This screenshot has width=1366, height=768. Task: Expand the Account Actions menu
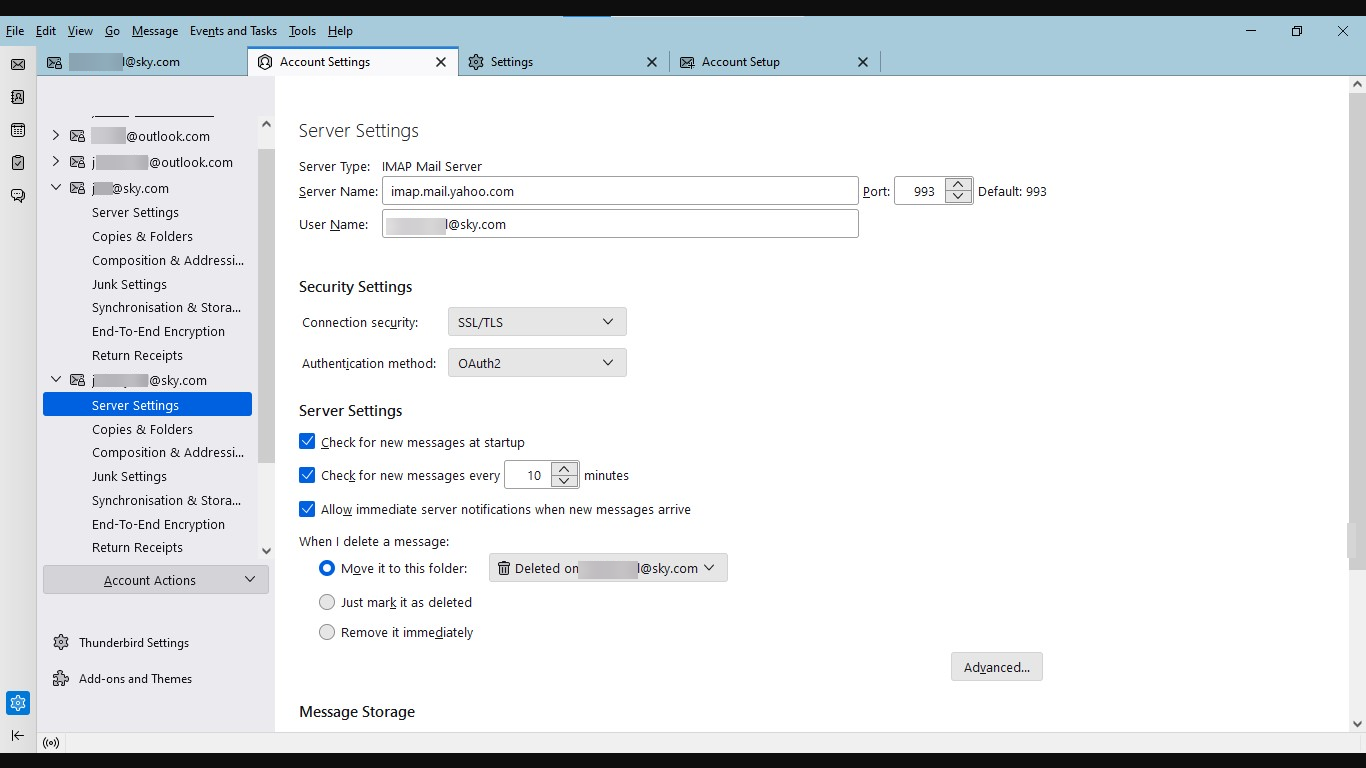tap(155, 579)
